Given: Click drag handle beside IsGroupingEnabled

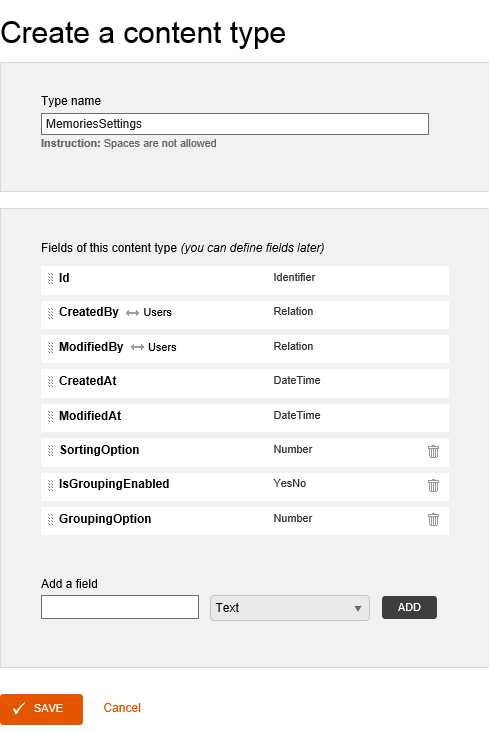Looking at the screenshot, I should pos(50,485).
